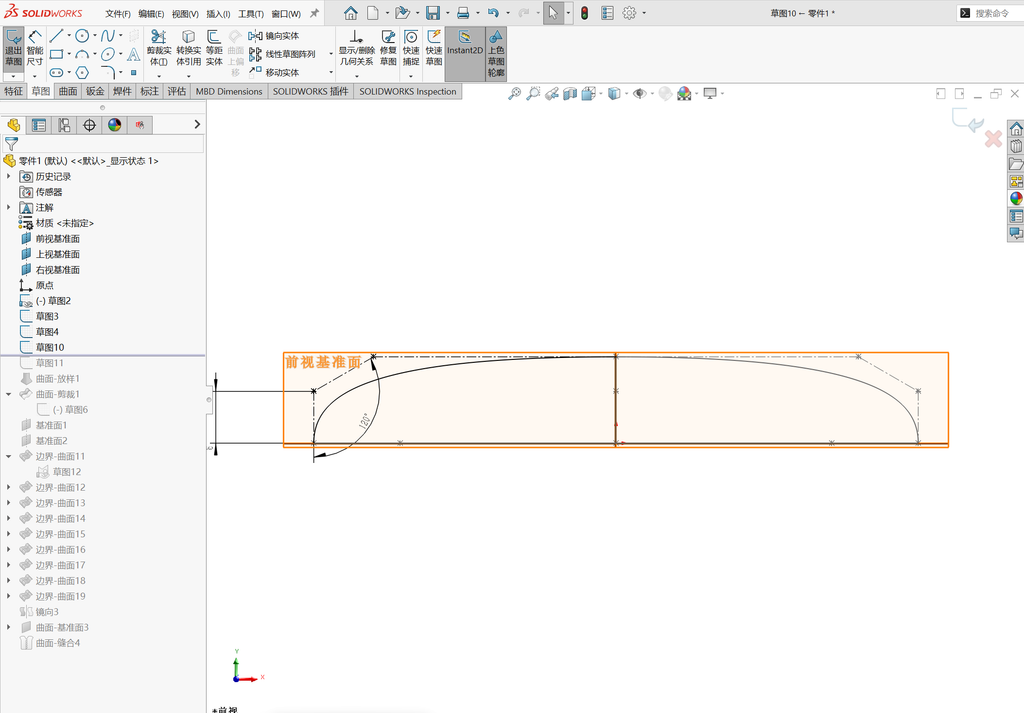The width and height of the screenshot is (1024, 713).
Task: Collapse the 边界-曲面11 tree node
Action: pyautogui.click(x=8, y=456)
